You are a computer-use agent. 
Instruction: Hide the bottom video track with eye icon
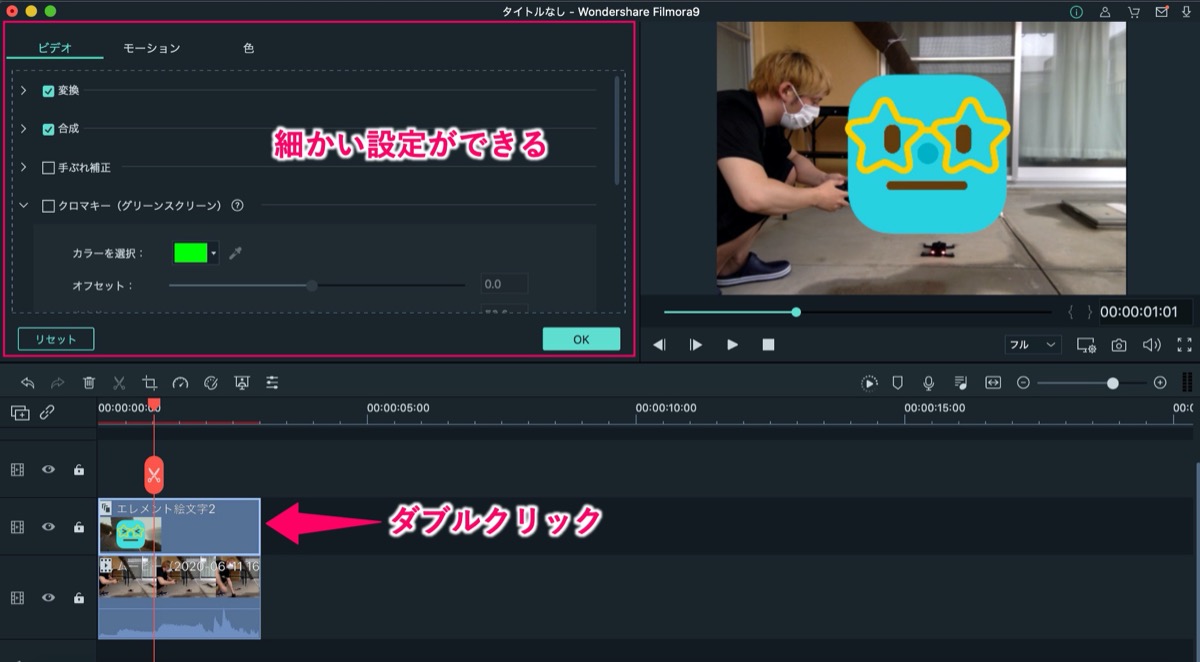[48, 598]
